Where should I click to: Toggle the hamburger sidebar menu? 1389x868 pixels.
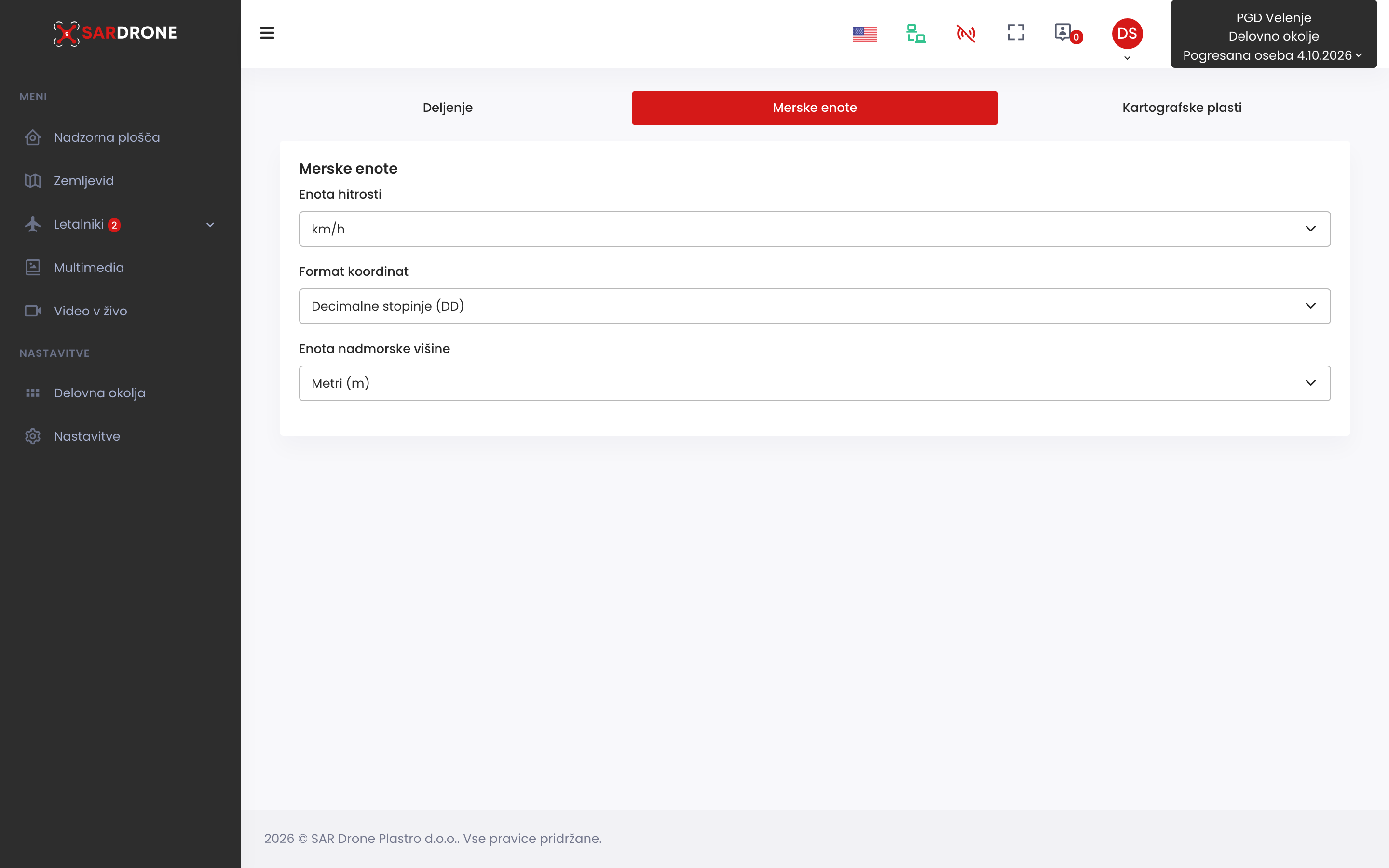click(x=267, y=33)
